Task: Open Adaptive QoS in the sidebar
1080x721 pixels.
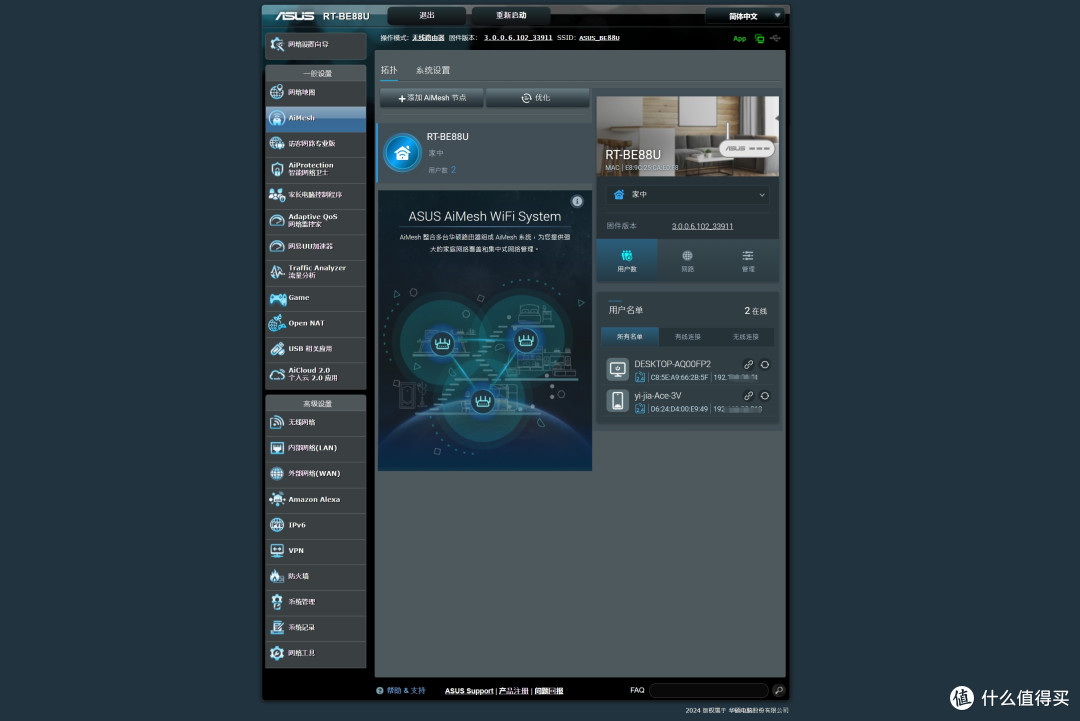Action: tap(315, 220)
